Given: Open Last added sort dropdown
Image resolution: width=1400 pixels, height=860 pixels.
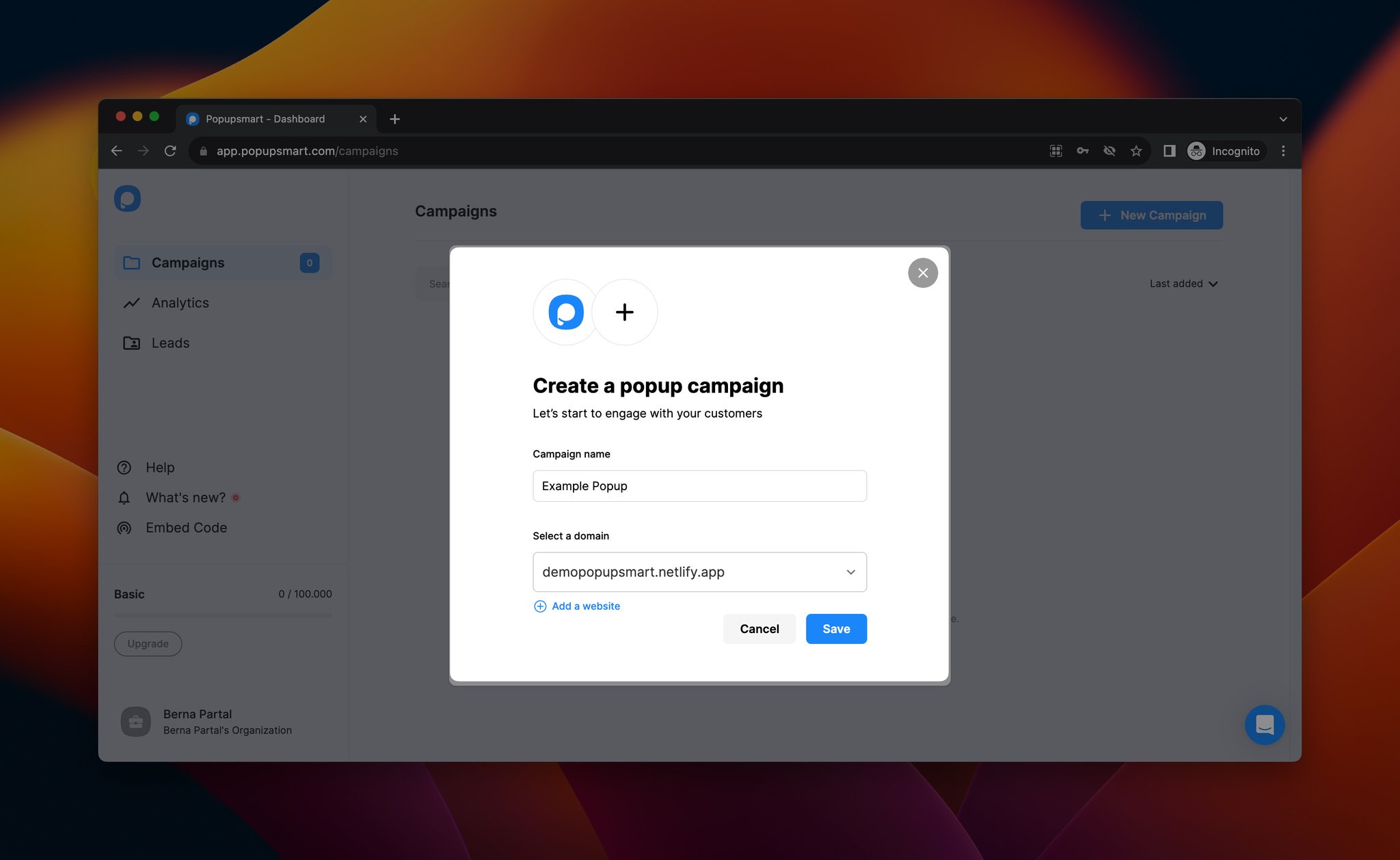Looking at the screenshot, I should click(x=1184, y=283).
